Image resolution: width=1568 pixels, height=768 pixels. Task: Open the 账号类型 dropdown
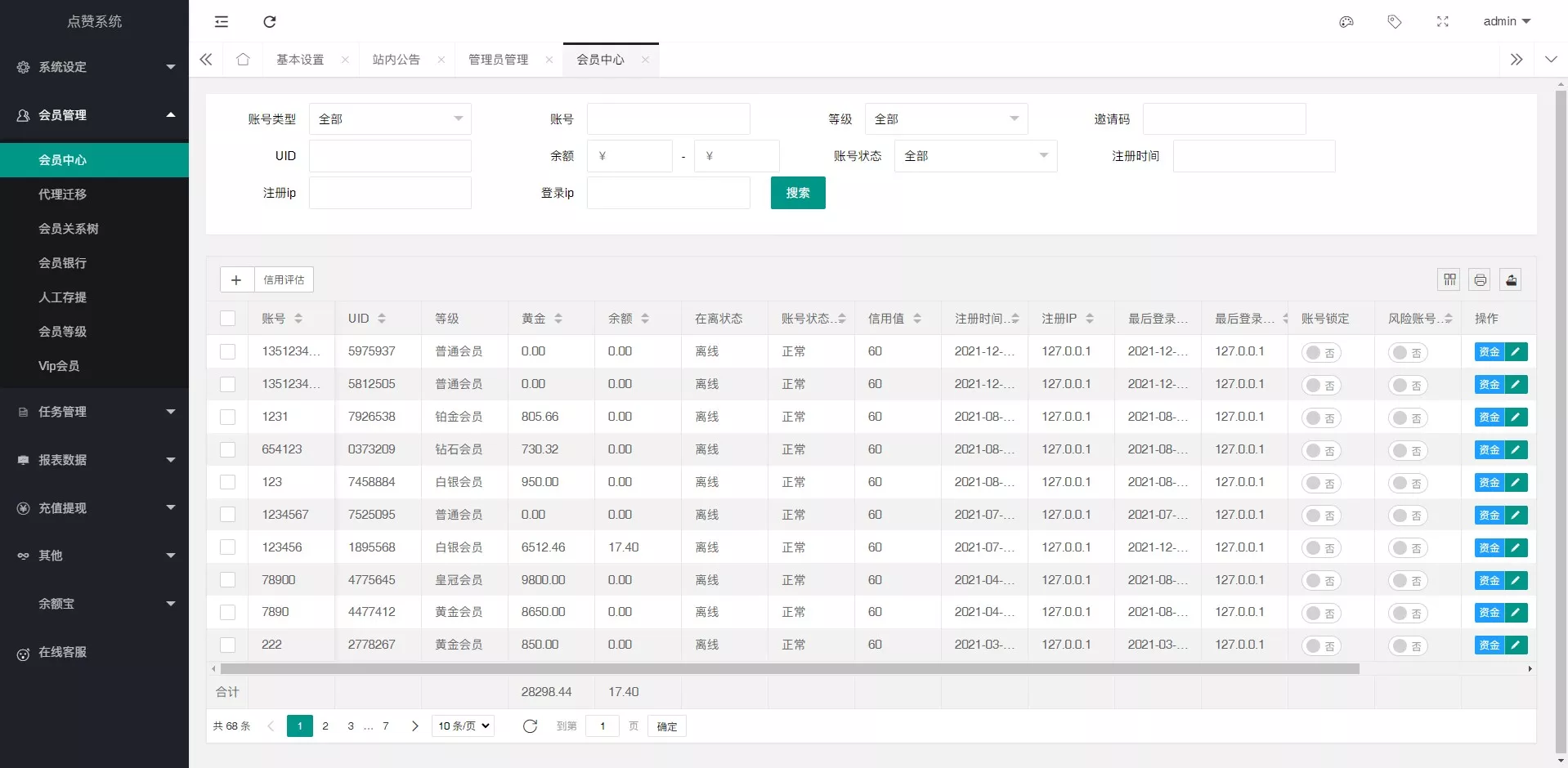pos(390,119)
